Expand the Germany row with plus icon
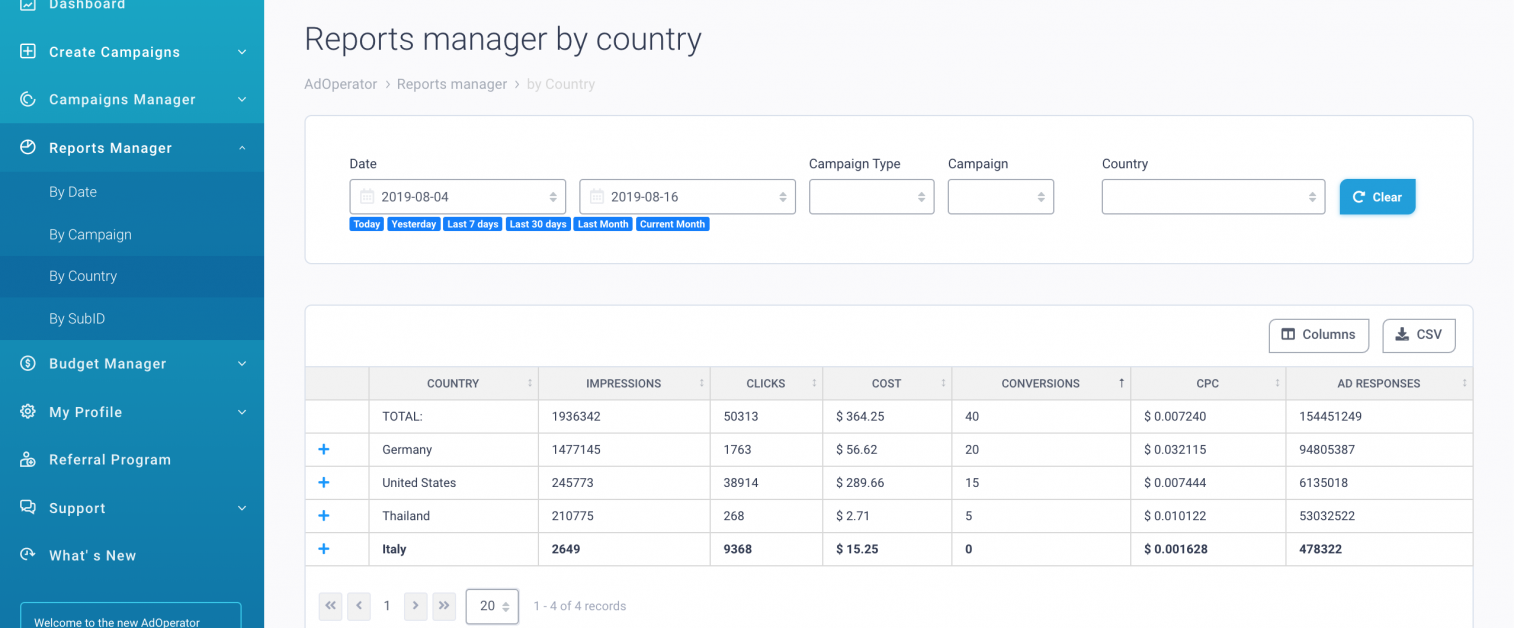This screenshot has width=1514, height=628. [323, 449]
